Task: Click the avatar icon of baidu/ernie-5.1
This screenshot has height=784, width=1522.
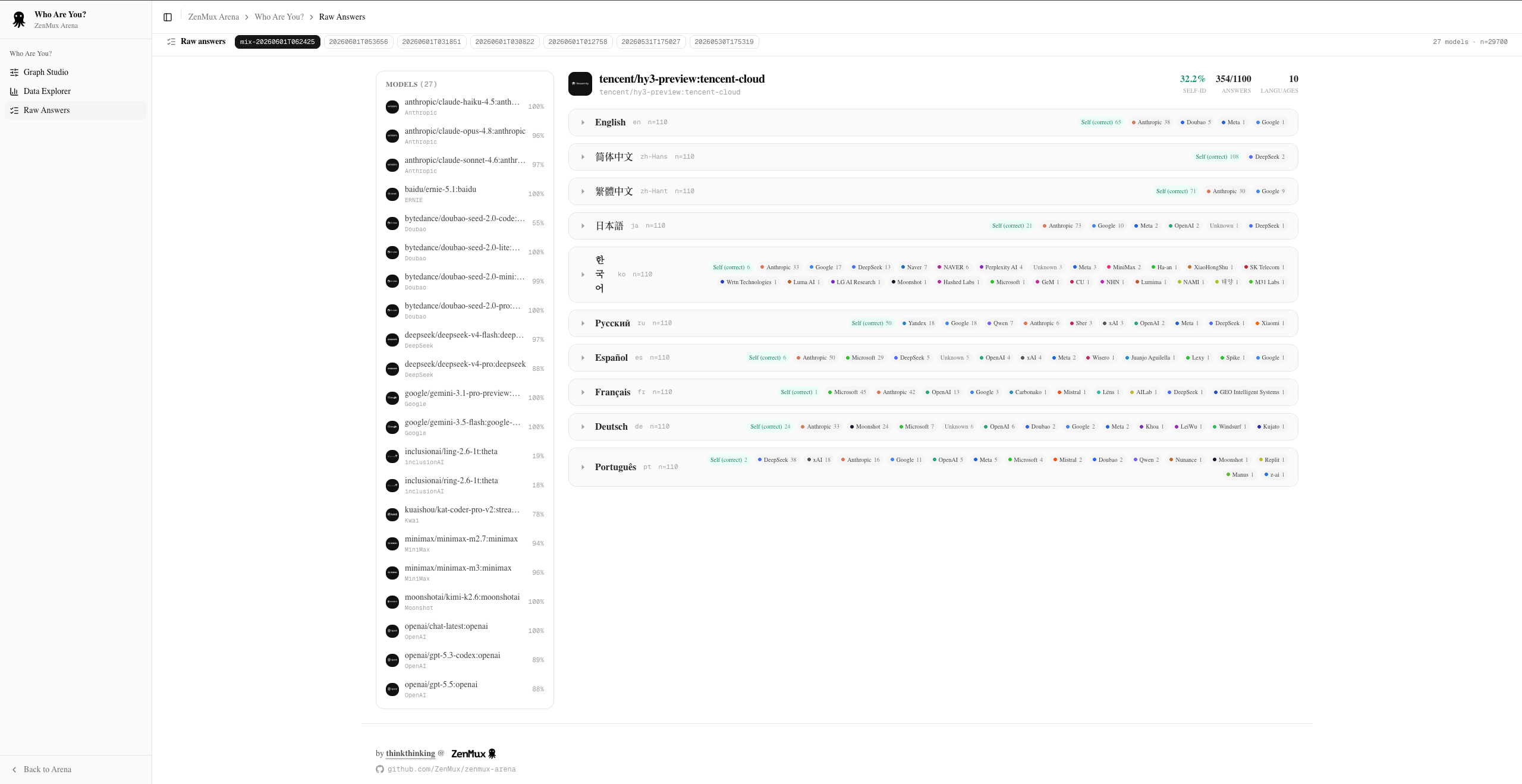Action: point(392,194)
